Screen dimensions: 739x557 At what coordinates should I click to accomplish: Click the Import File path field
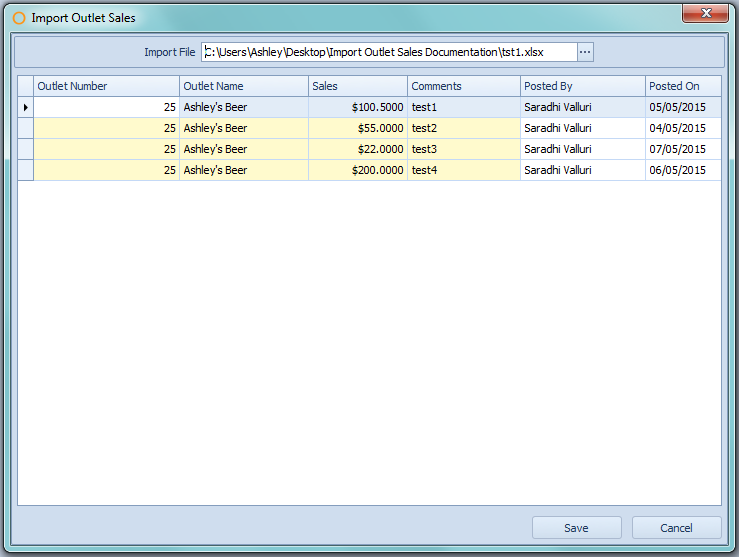(388, 52)
